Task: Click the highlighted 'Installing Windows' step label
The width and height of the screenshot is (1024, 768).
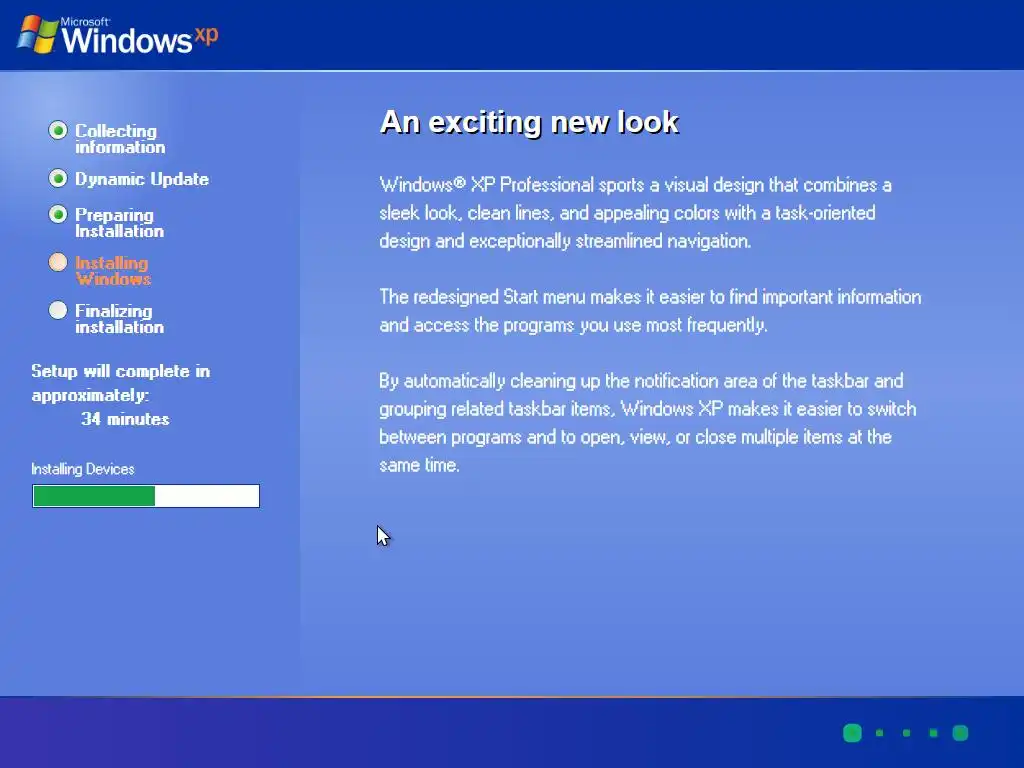Action: click(113, 270)
